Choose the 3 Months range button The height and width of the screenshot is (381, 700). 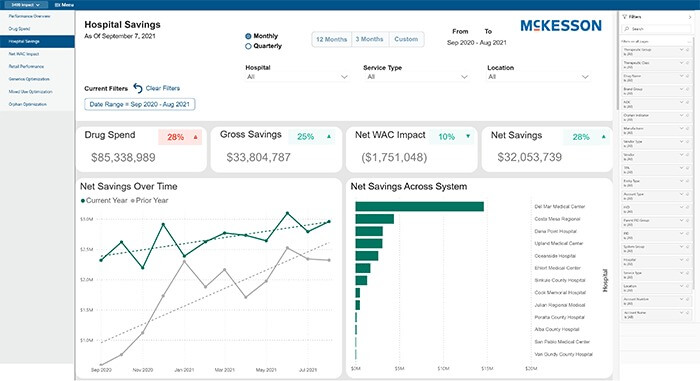click(x=370, y=39)
